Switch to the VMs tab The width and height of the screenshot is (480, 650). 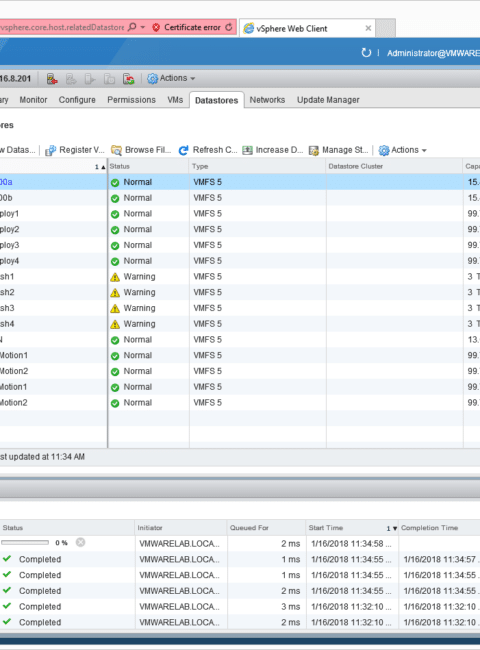(x=175, y=100)
